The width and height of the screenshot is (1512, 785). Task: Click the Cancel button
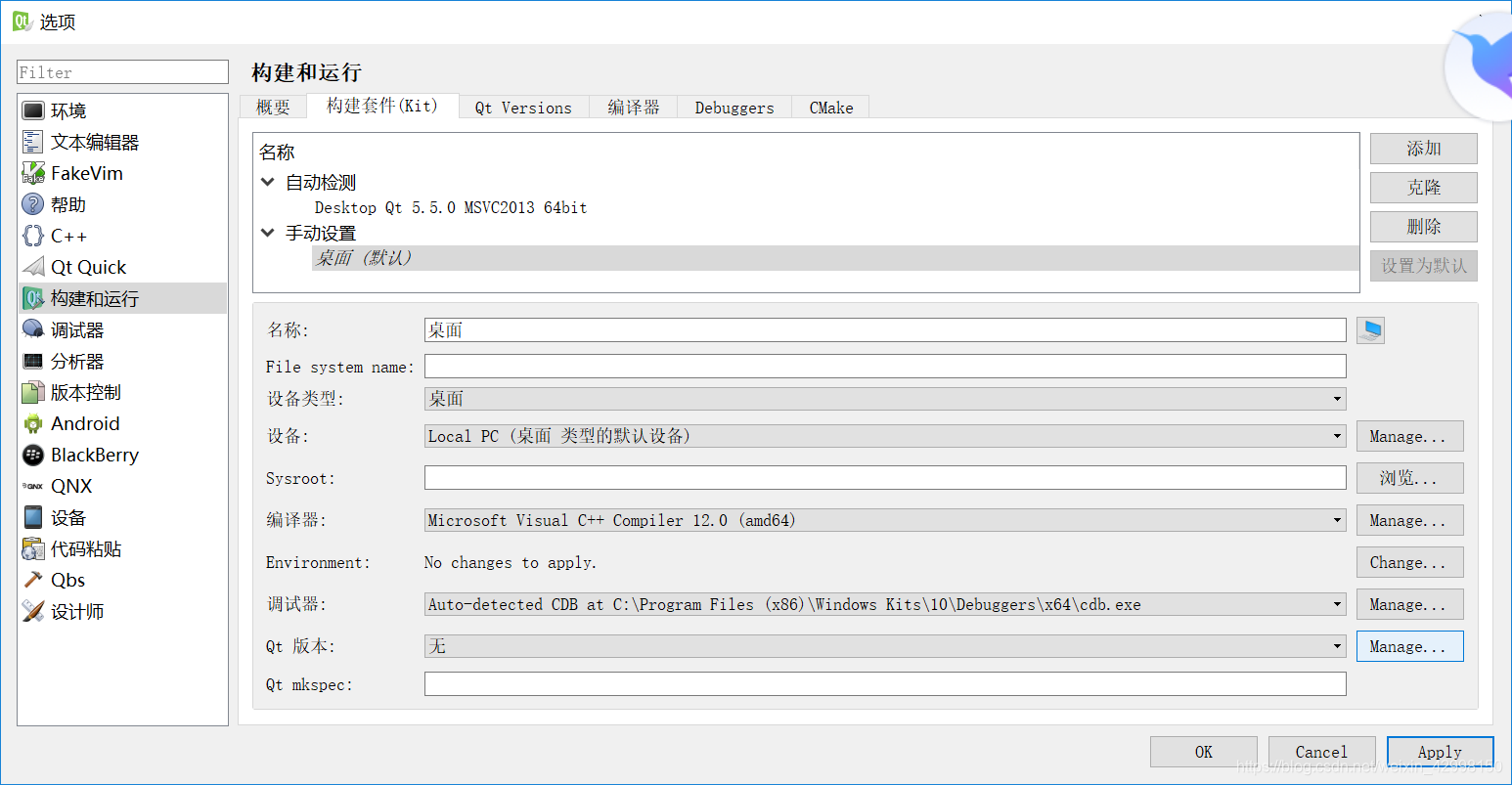click(x=1321, y=752)
